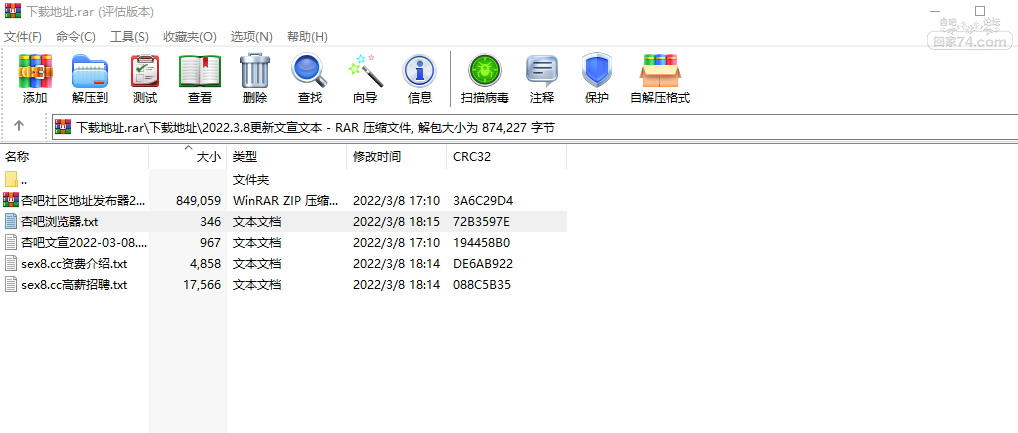This screenshot has height=433, width=1018.
Task: Open the Favorites (收藏夹) menu
Action: [x=190, y=36]
